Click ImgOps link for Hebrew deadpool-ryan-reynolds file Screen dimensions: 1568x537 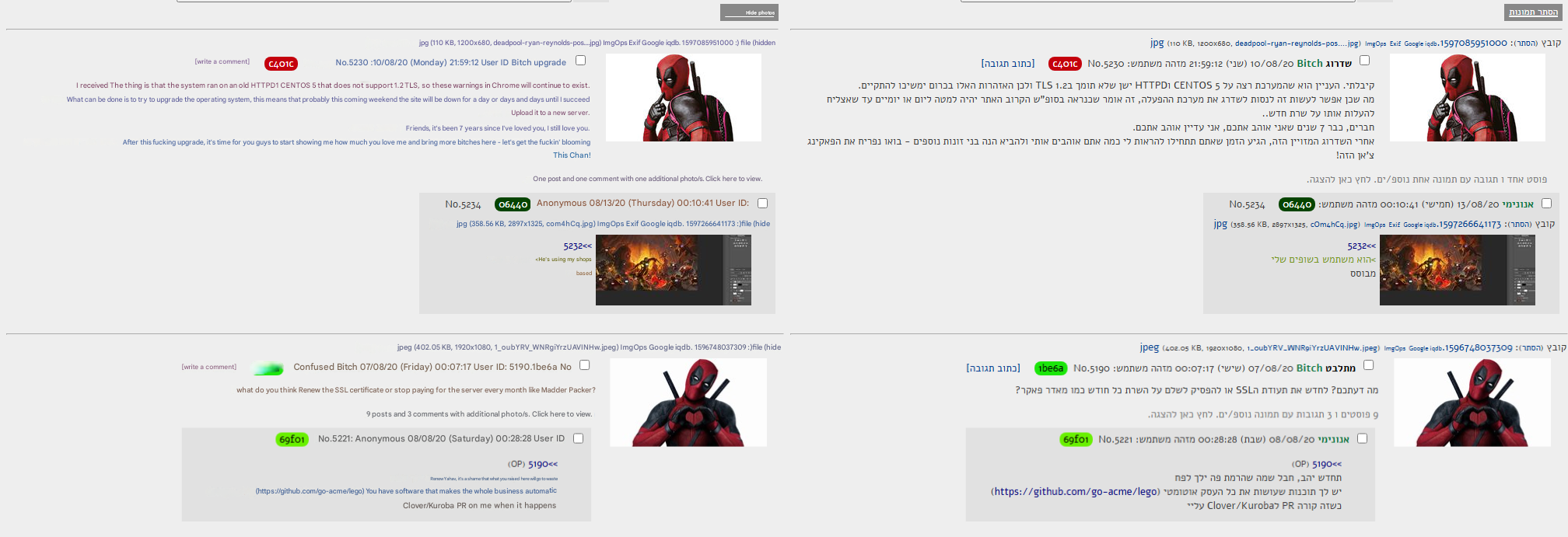pos(1375,44)
